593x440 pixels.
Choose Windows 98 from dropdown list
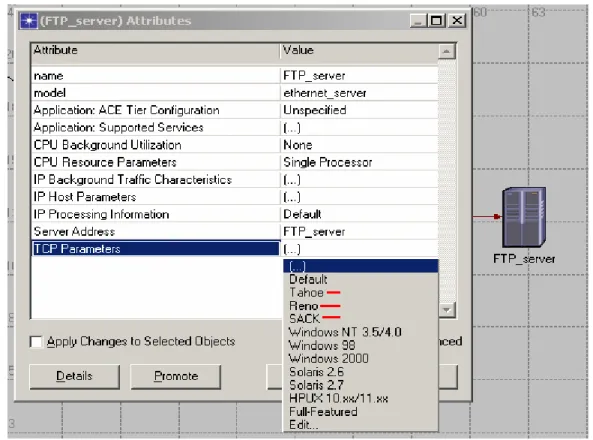pos(360,345)
